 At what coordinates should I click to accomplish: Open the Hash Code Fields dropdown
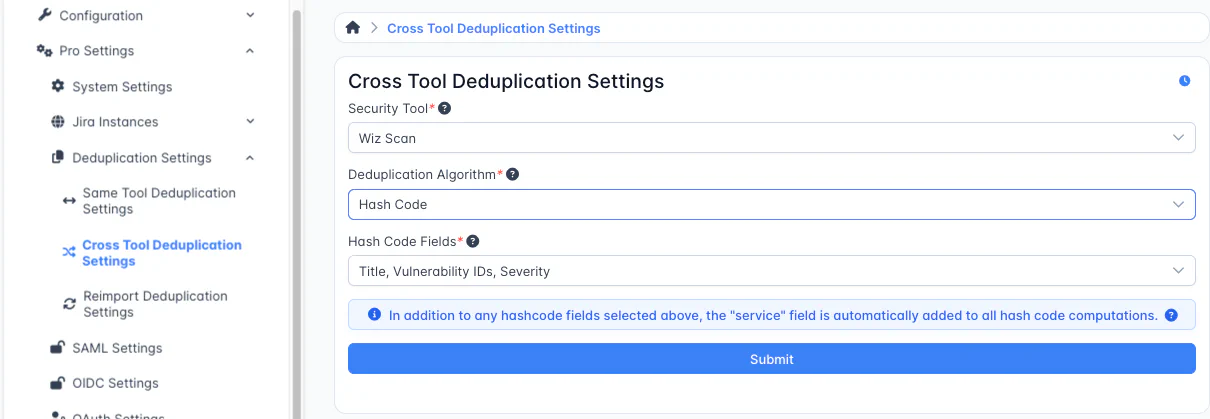[x=770, y=271]
